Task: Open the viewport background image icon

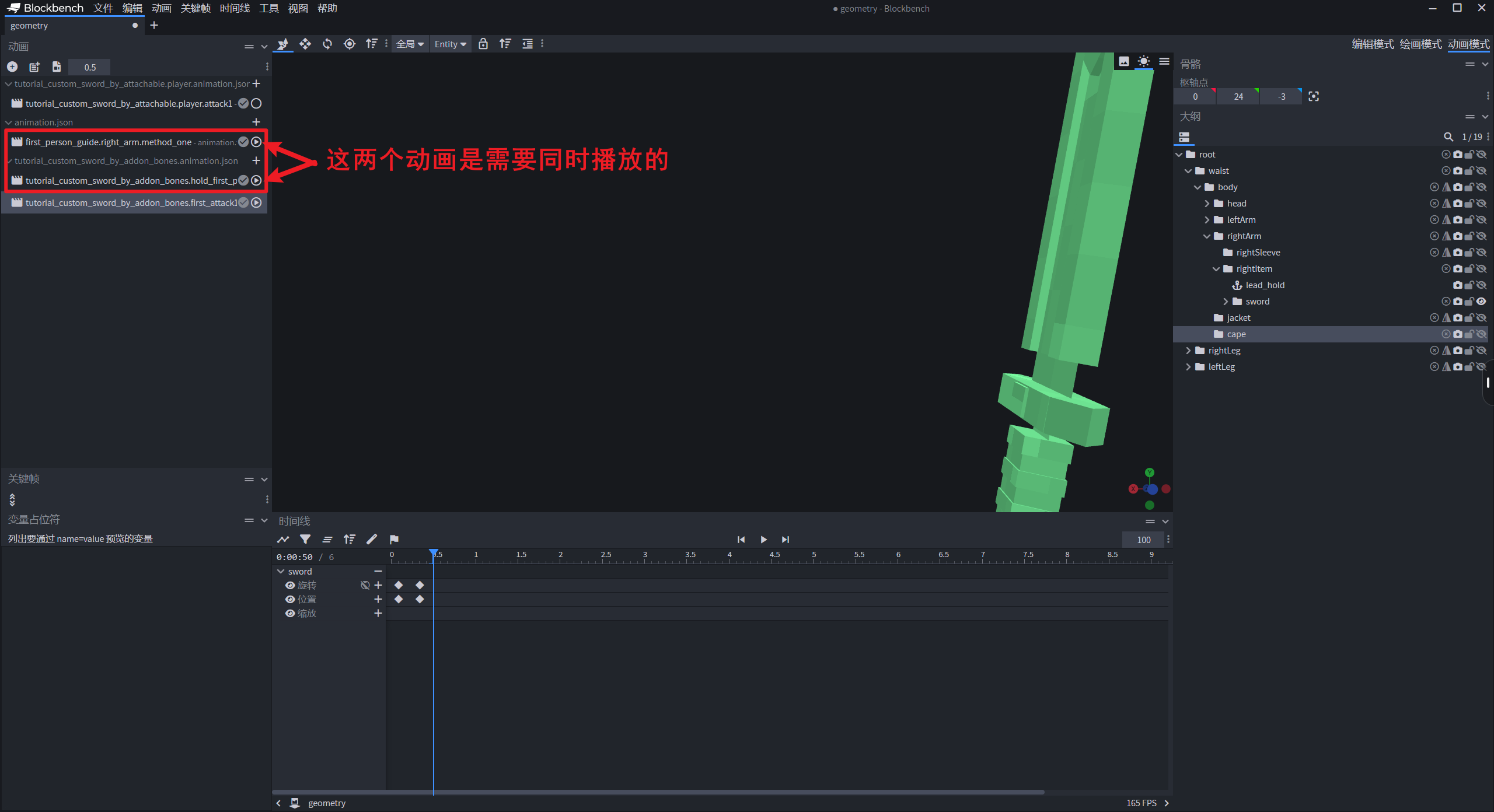Action: [1124, 61]
